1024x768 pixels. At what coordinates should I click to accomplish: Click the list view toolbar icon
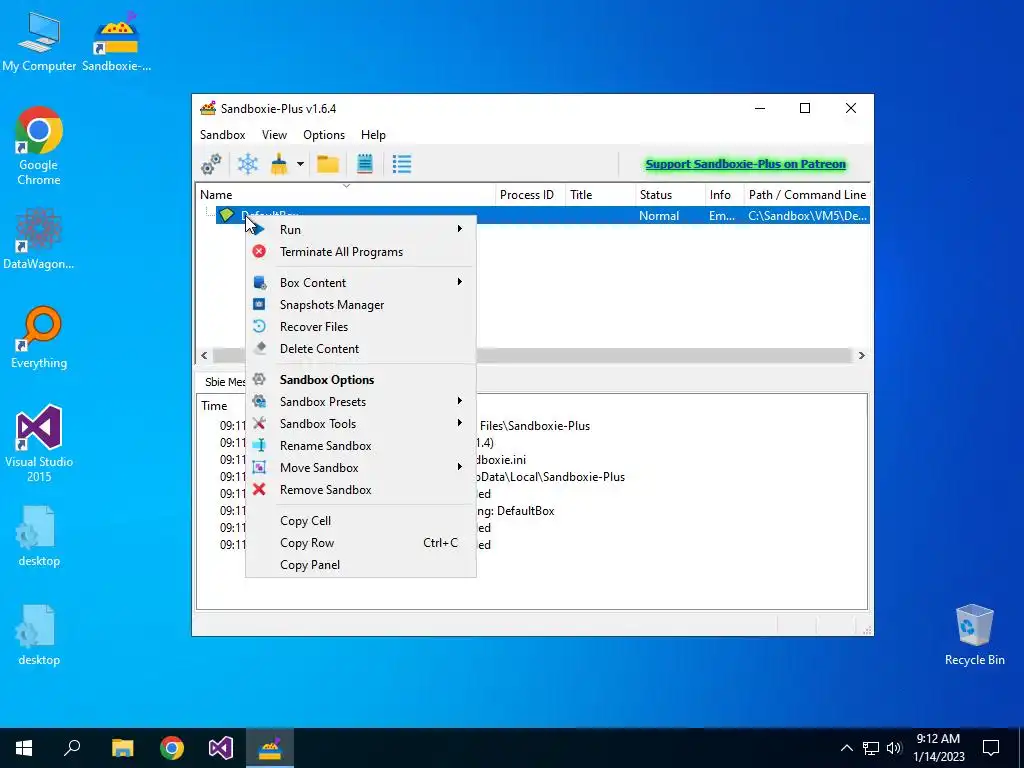402,164
